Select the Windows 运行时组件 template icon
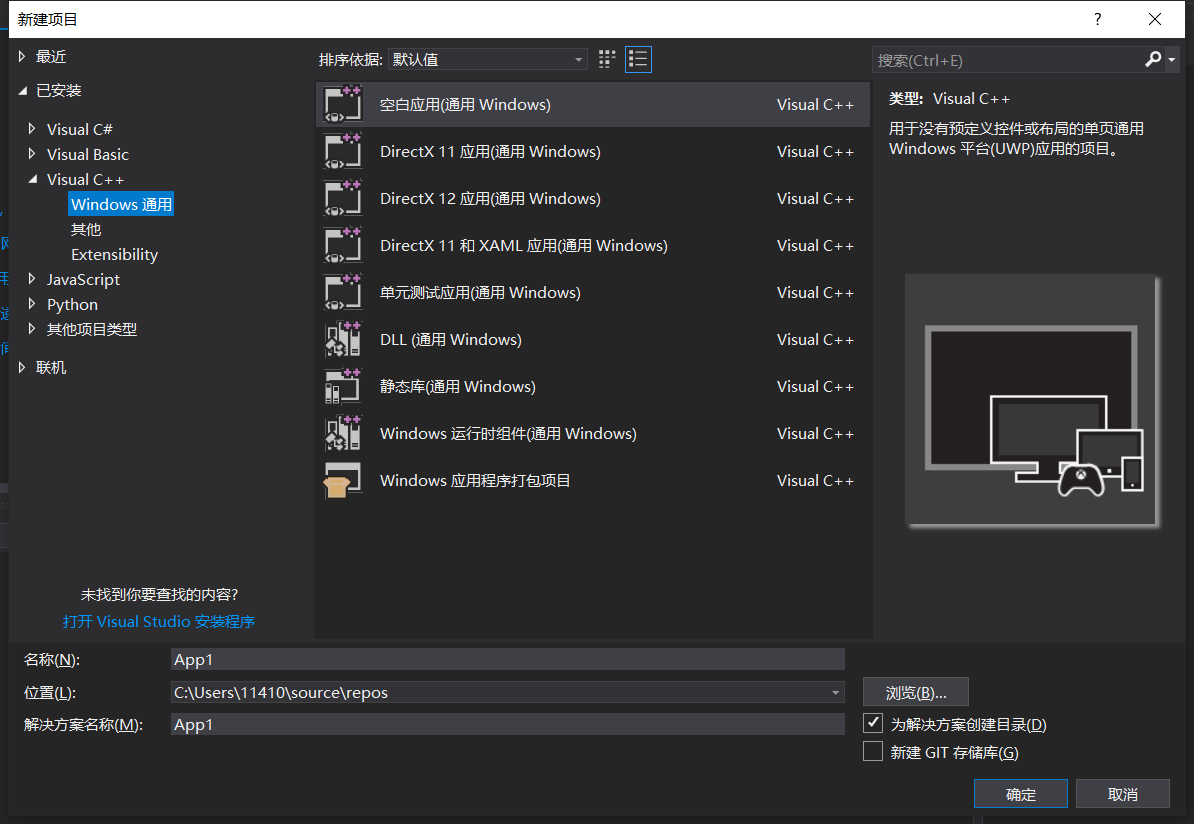Viewport: 1194px width, 824px height. point(343,433)
